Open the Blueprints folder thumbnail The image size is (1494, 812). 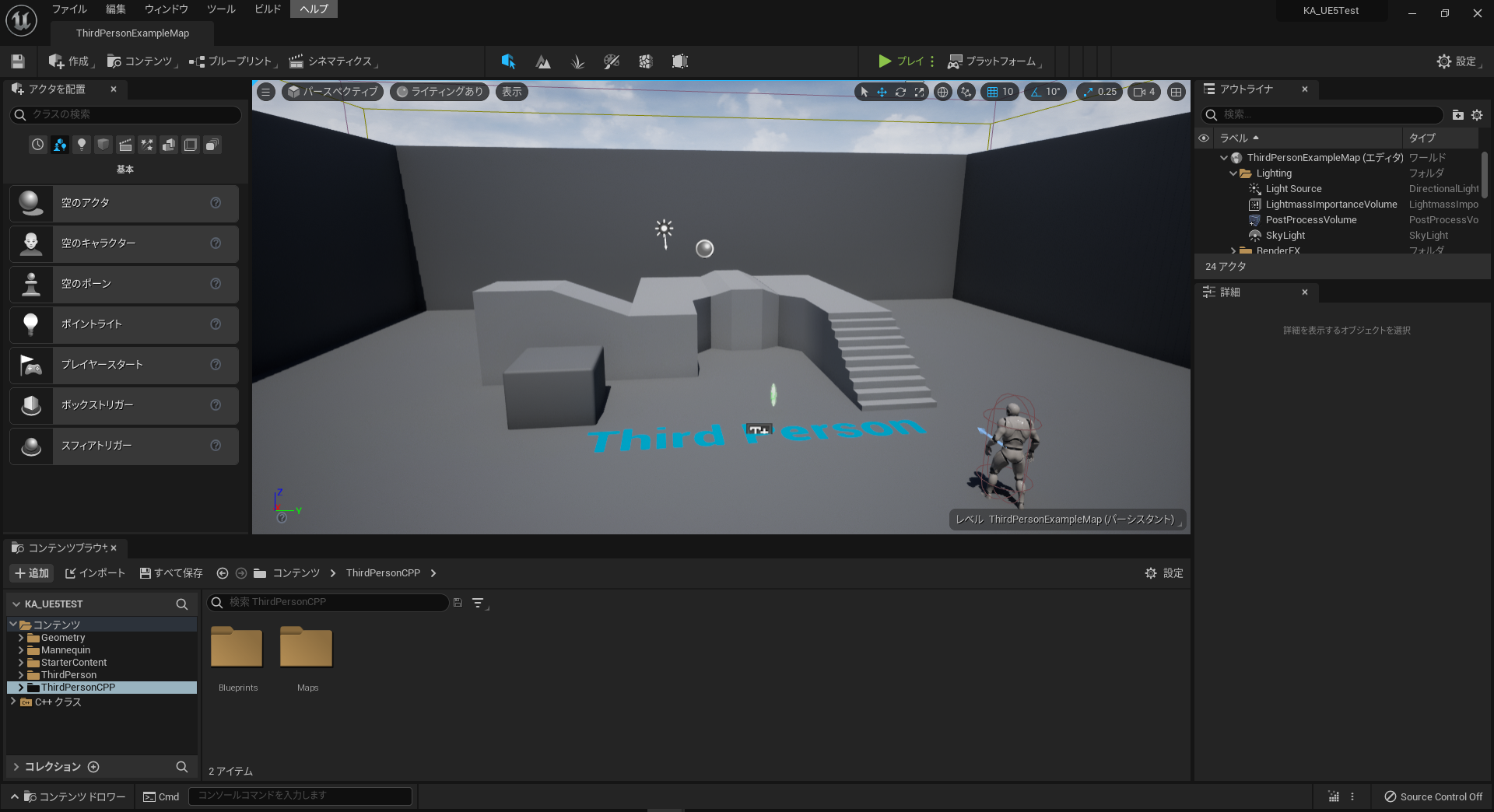pos(237,647)
